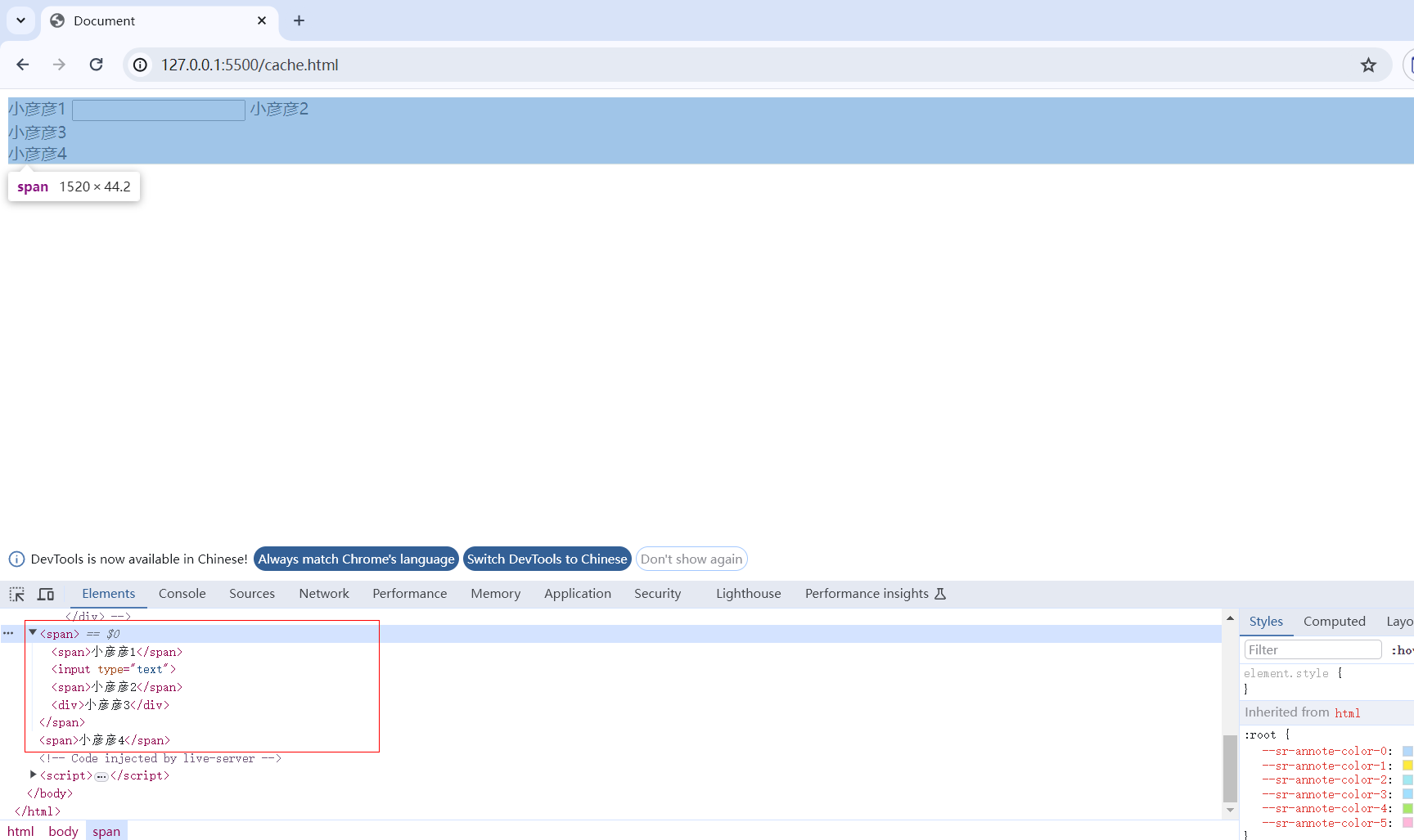Select the closing html tag node
This screenshot has height=840, width=1414.
point(38,811)
